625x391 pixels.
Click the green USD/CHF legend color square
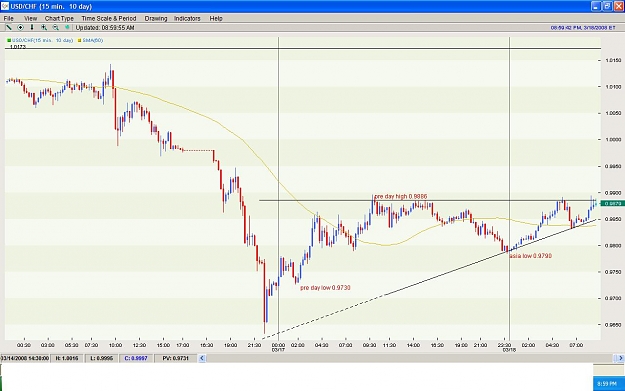[9, 40]
